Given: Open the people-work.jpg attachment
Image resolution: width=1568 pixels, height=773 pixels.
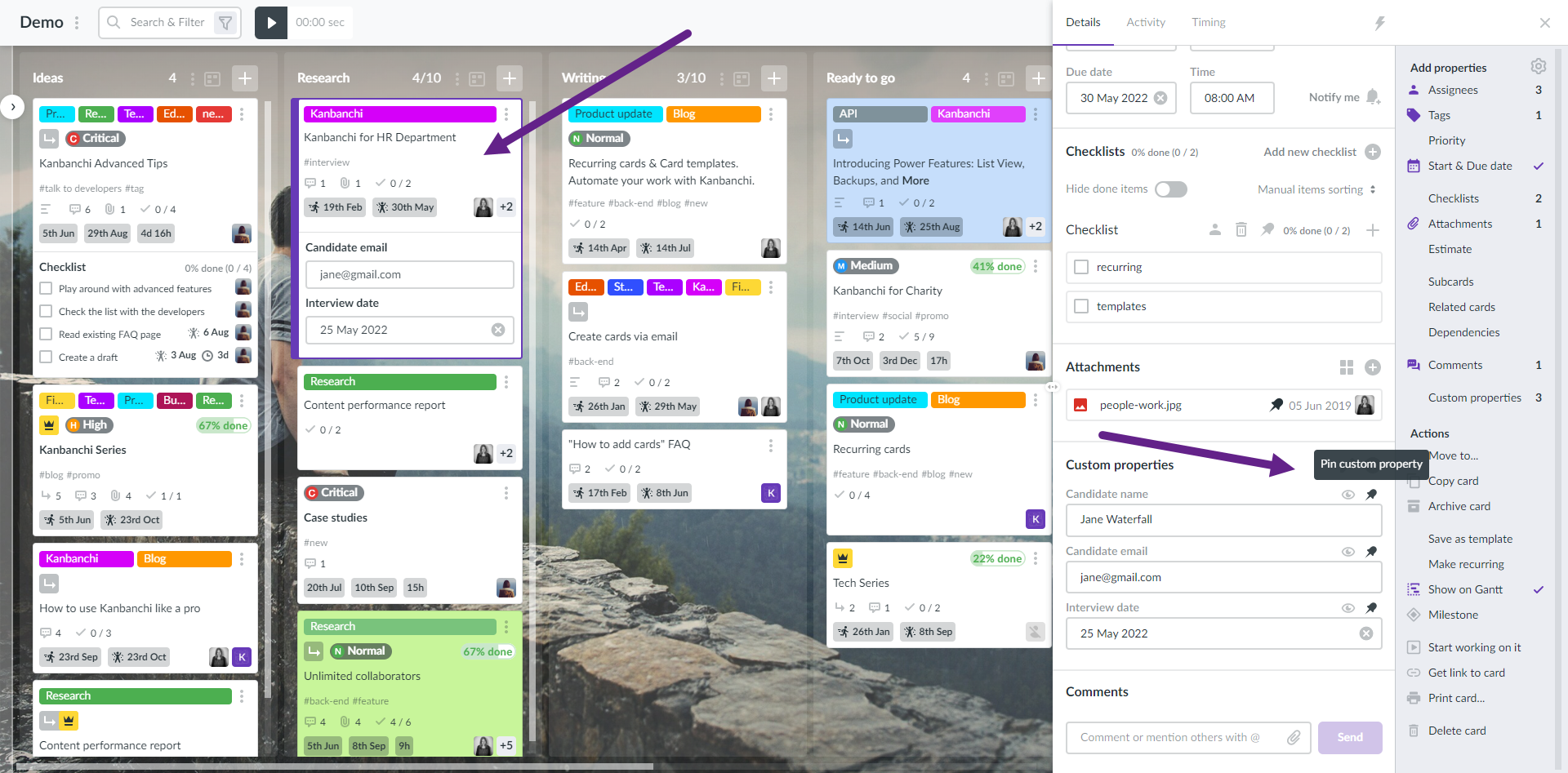Looking at the screenshot, I should pyautogui.click(x=1140, y=405).
